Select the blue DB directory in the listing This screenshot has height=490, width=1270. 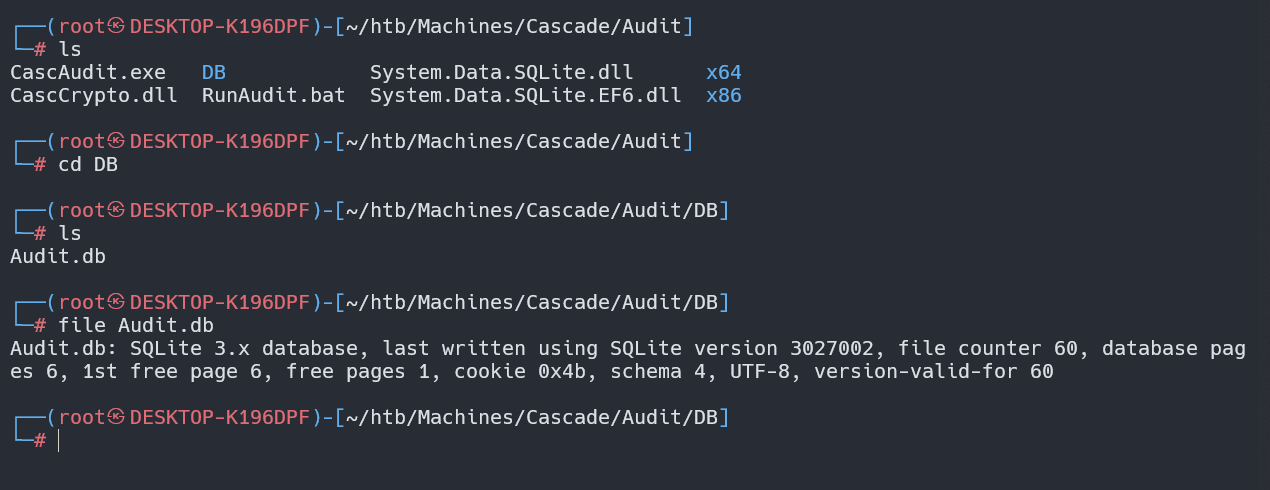click(213, 72)
